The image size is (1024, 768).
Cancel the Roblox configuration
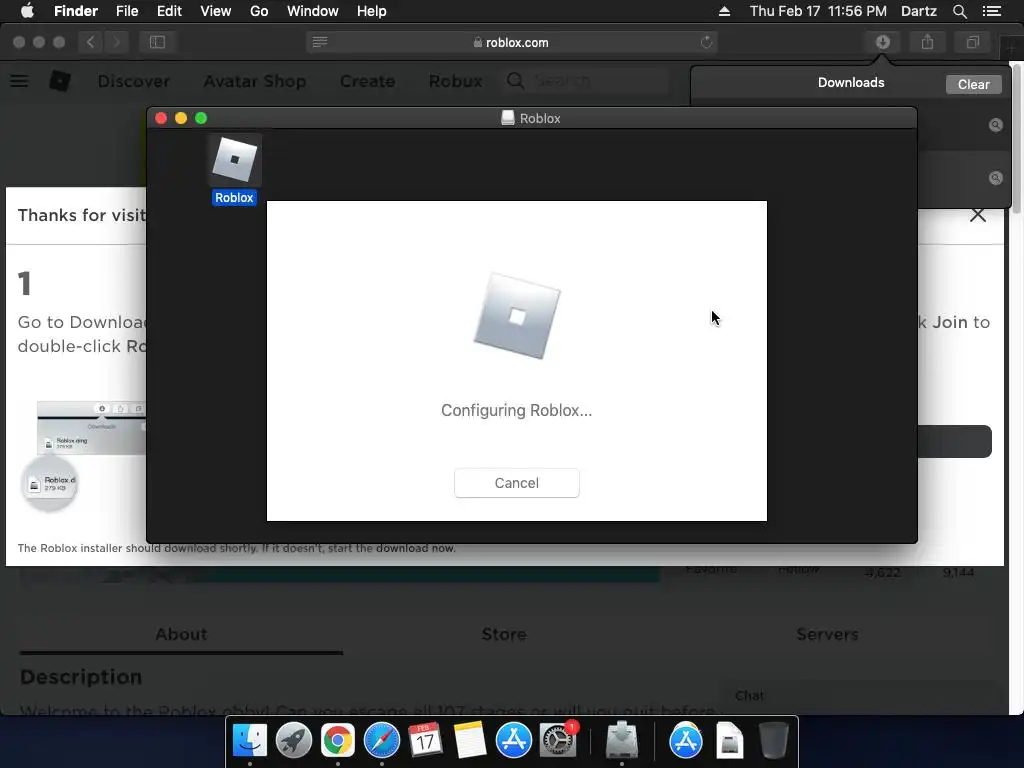[517, 483]
